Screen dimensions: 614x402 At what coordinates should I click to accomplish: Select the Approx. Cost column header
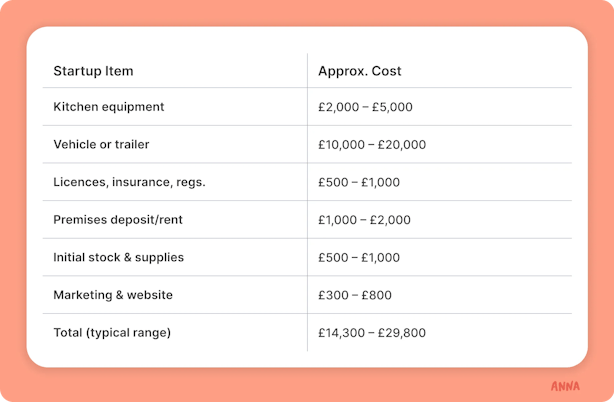[359, 71]
